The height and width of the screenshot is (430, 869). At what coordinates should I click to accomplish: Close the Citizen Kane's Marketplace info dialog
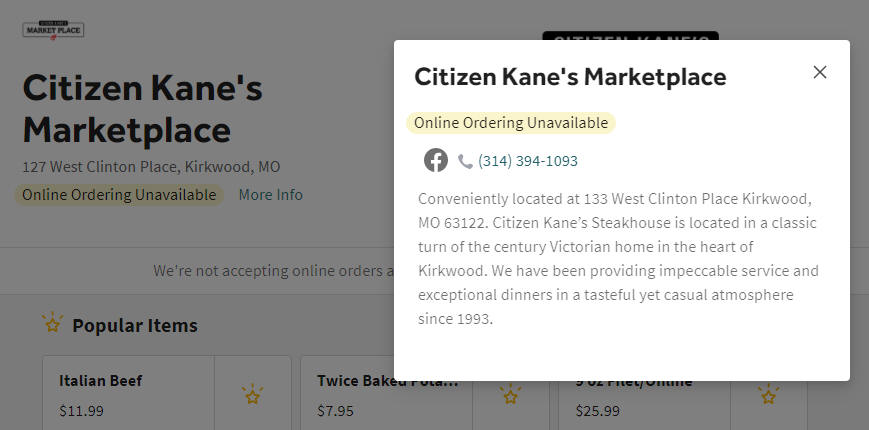coord(820,72)
